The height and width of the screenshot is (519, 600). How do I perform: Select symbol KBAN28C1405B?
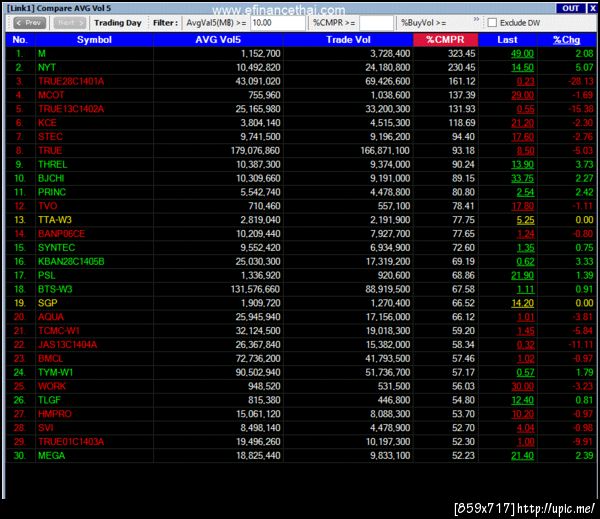pyautogui.click(x=71, y=261)
